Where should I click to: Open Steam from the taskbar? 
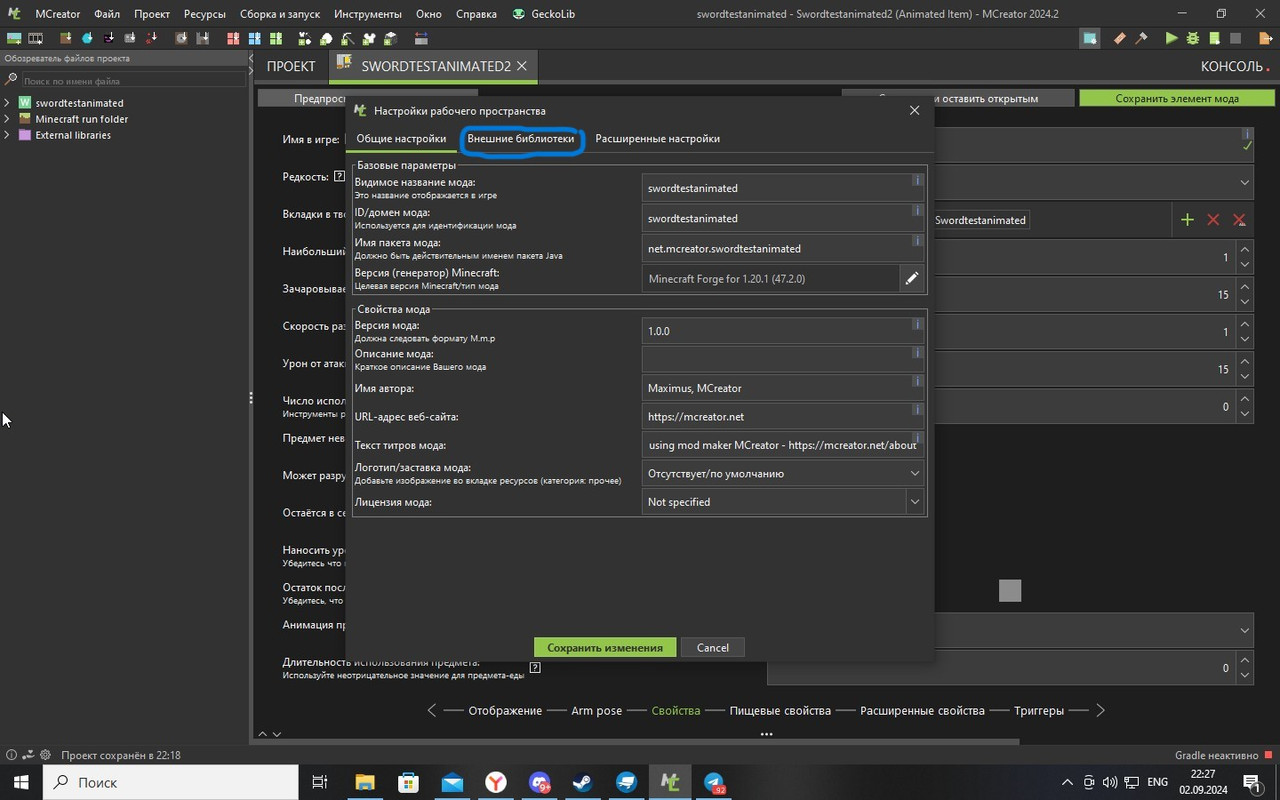pyautogui.click(x=583, y=782)
